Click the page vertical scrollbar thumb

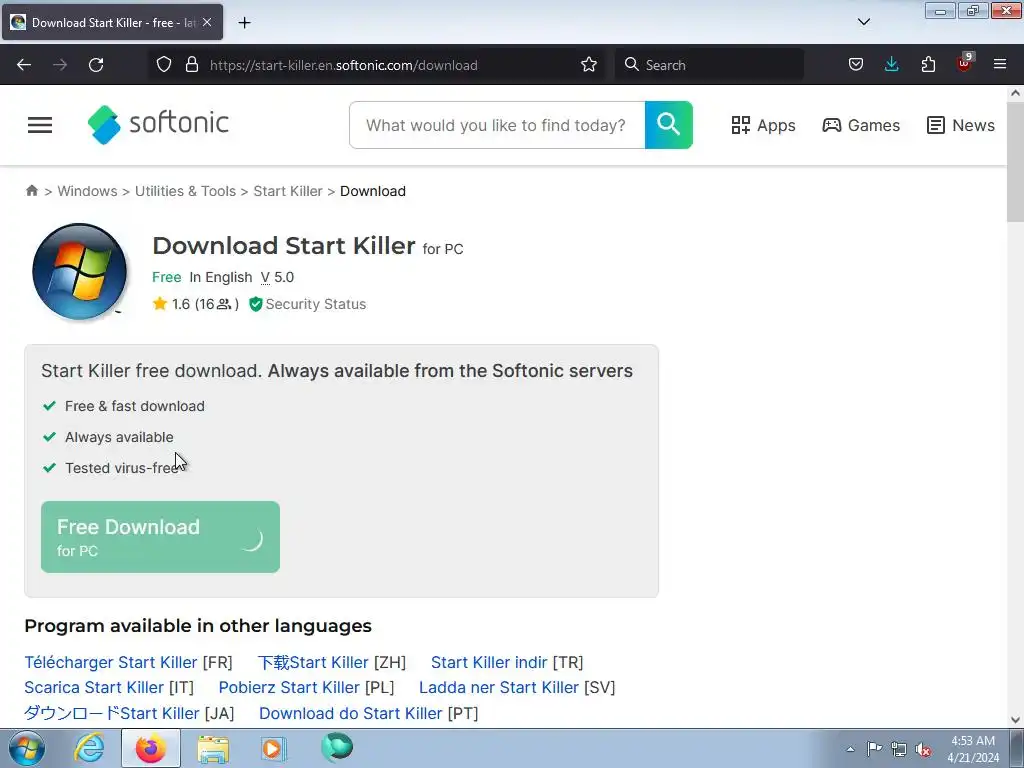click(1016, 162)
